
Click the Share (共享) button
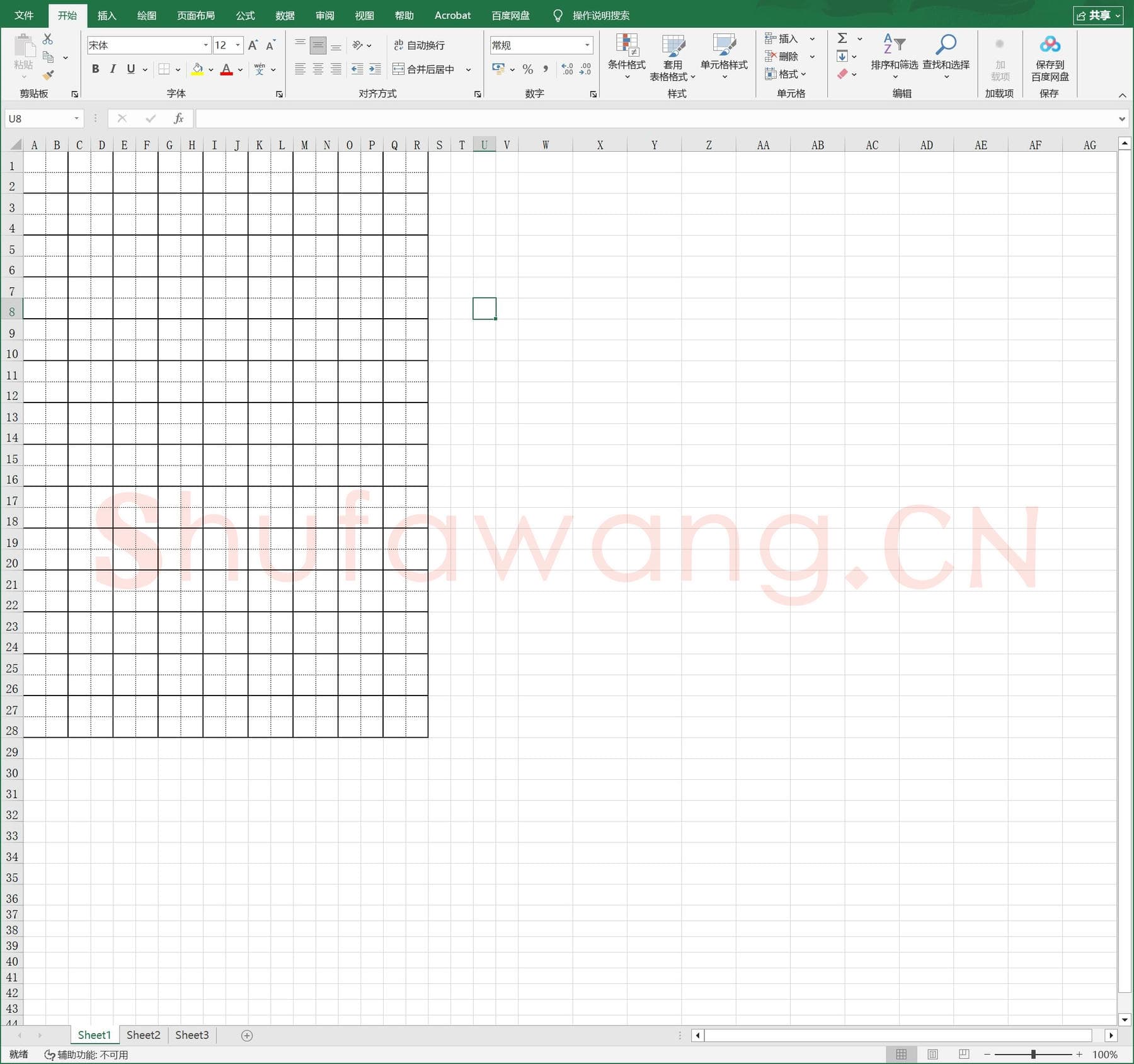(1098, 15)
